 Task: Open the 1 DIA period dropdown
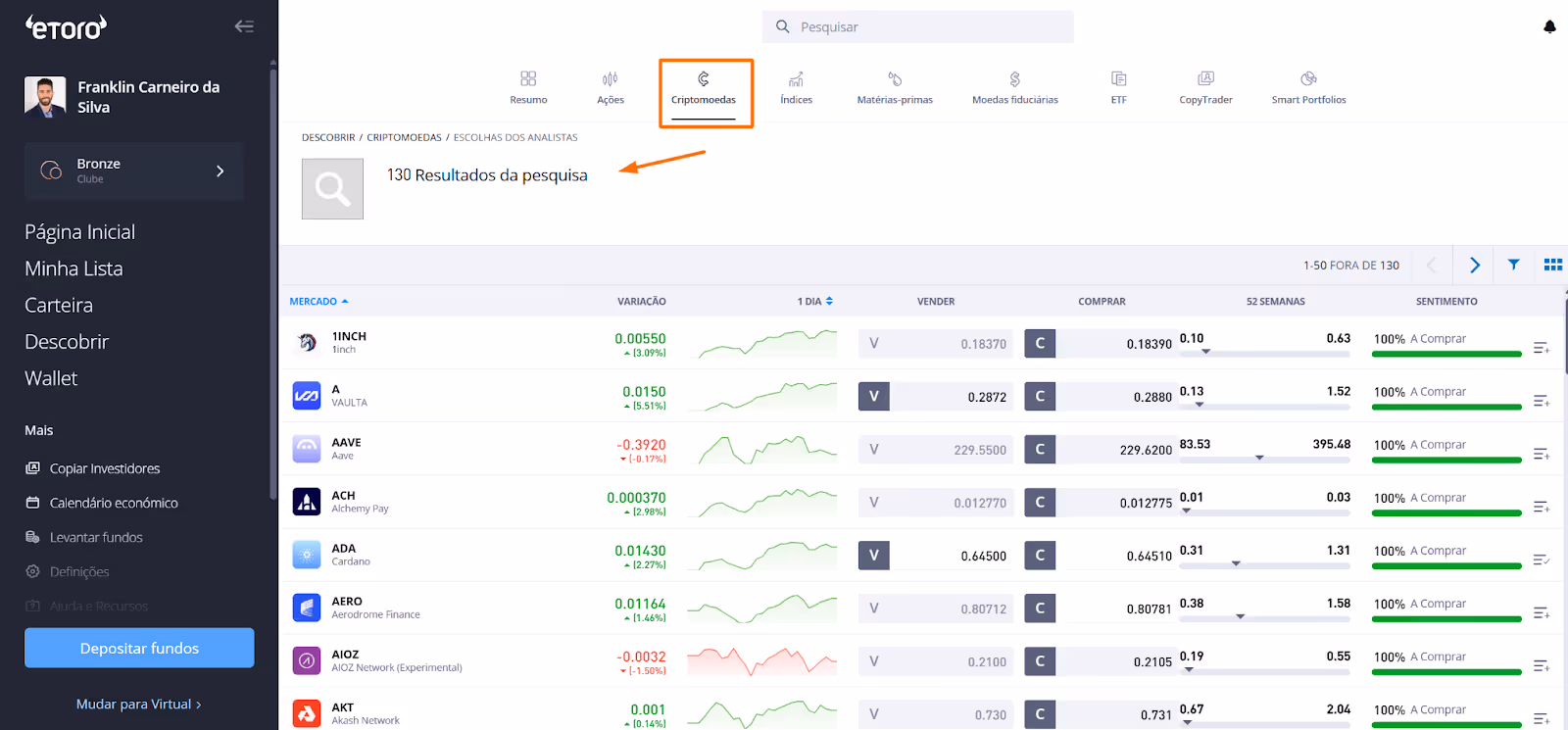[x=815, y=302]
